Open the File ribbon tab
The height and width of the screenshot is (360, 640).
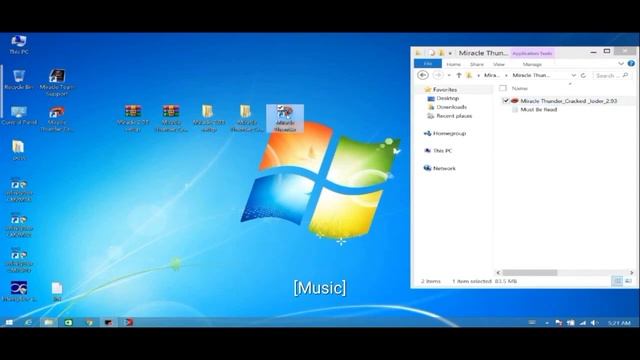[428, 64]
